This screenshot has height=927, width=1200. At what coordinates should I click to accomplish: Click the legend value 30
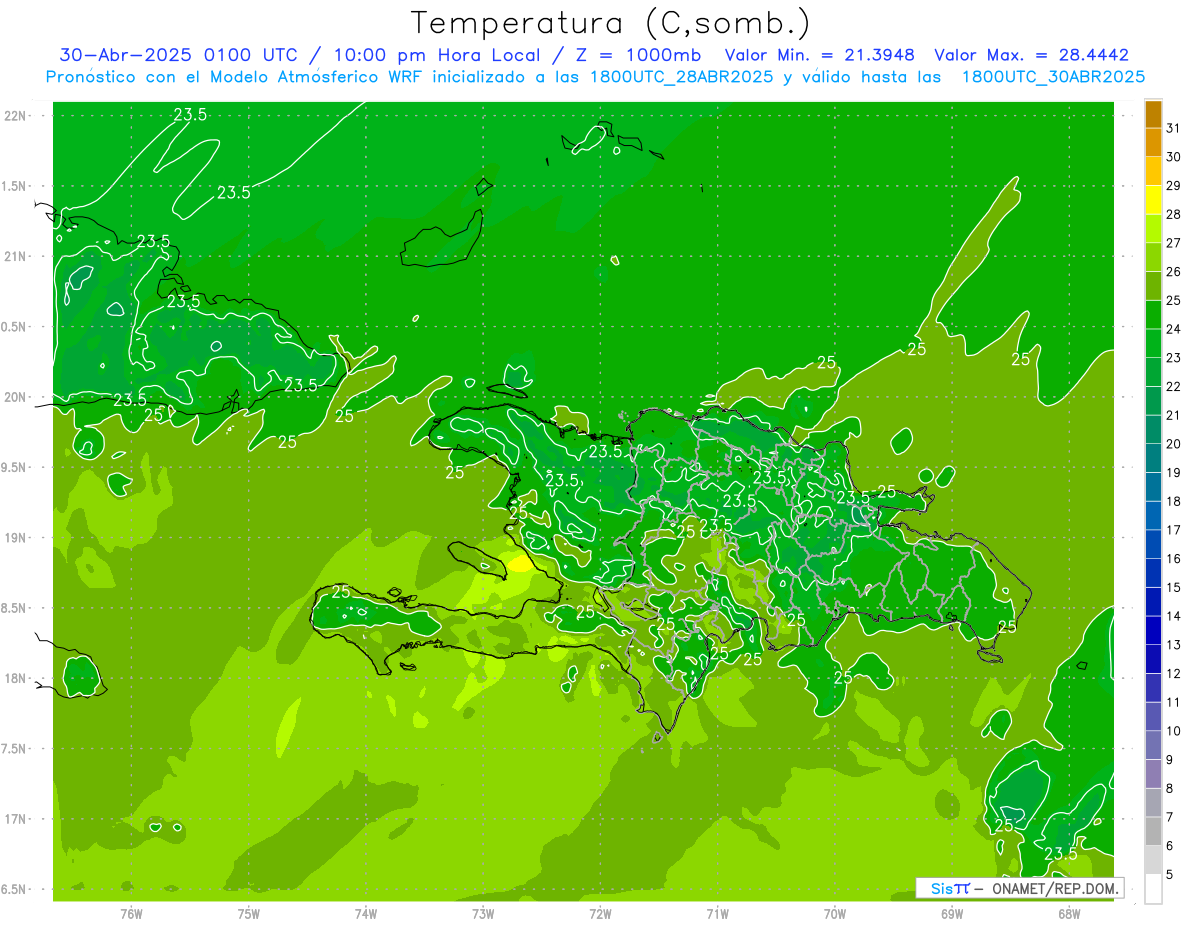[1173, 157]
